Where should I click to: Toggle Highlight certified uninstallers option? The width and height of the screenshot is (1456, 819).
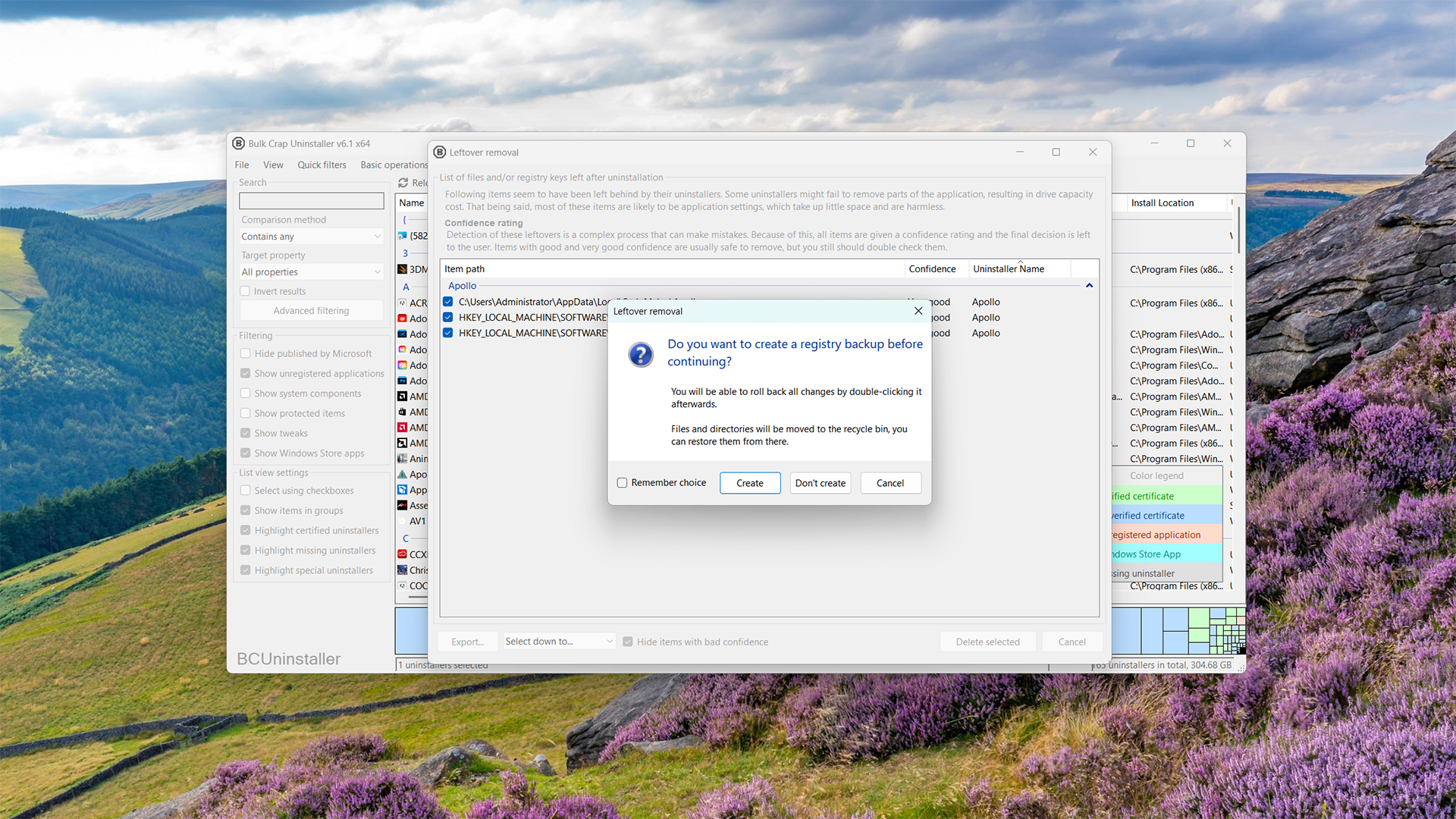[246, 531]
